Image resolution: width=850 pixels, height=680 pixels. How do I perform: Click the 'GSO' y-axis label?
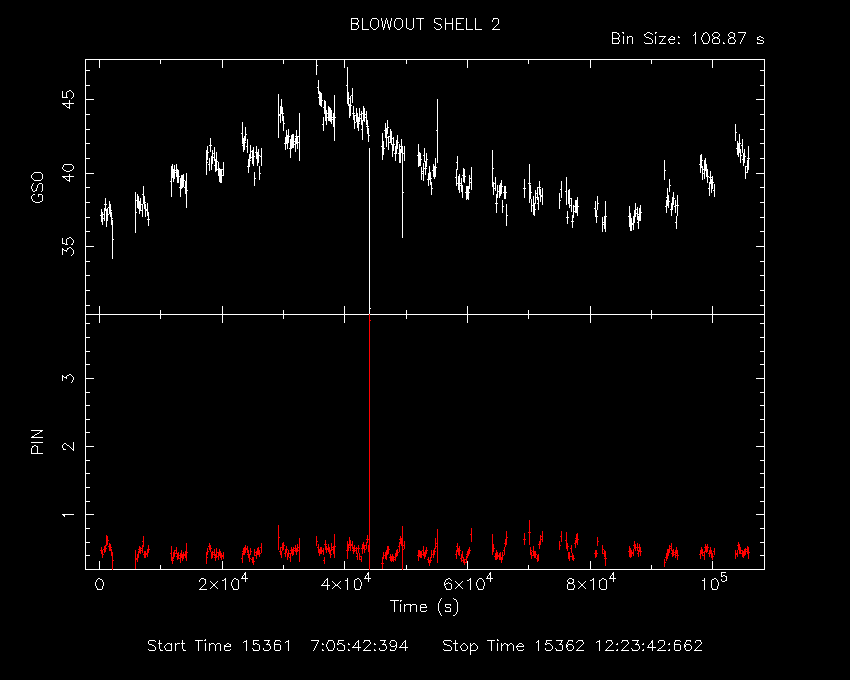(x=37, y=188)
